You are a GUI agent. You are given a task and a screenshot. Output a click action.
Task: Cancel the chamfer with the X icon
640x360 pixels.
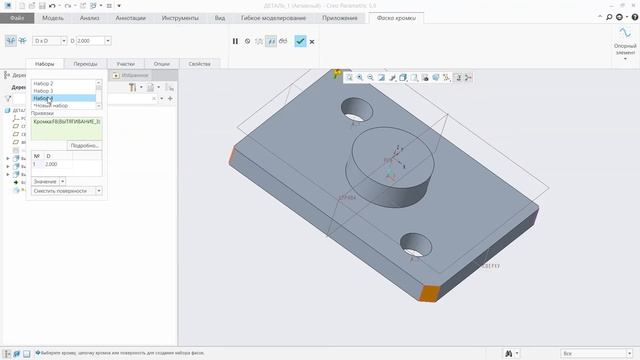[x=312, y=42]
